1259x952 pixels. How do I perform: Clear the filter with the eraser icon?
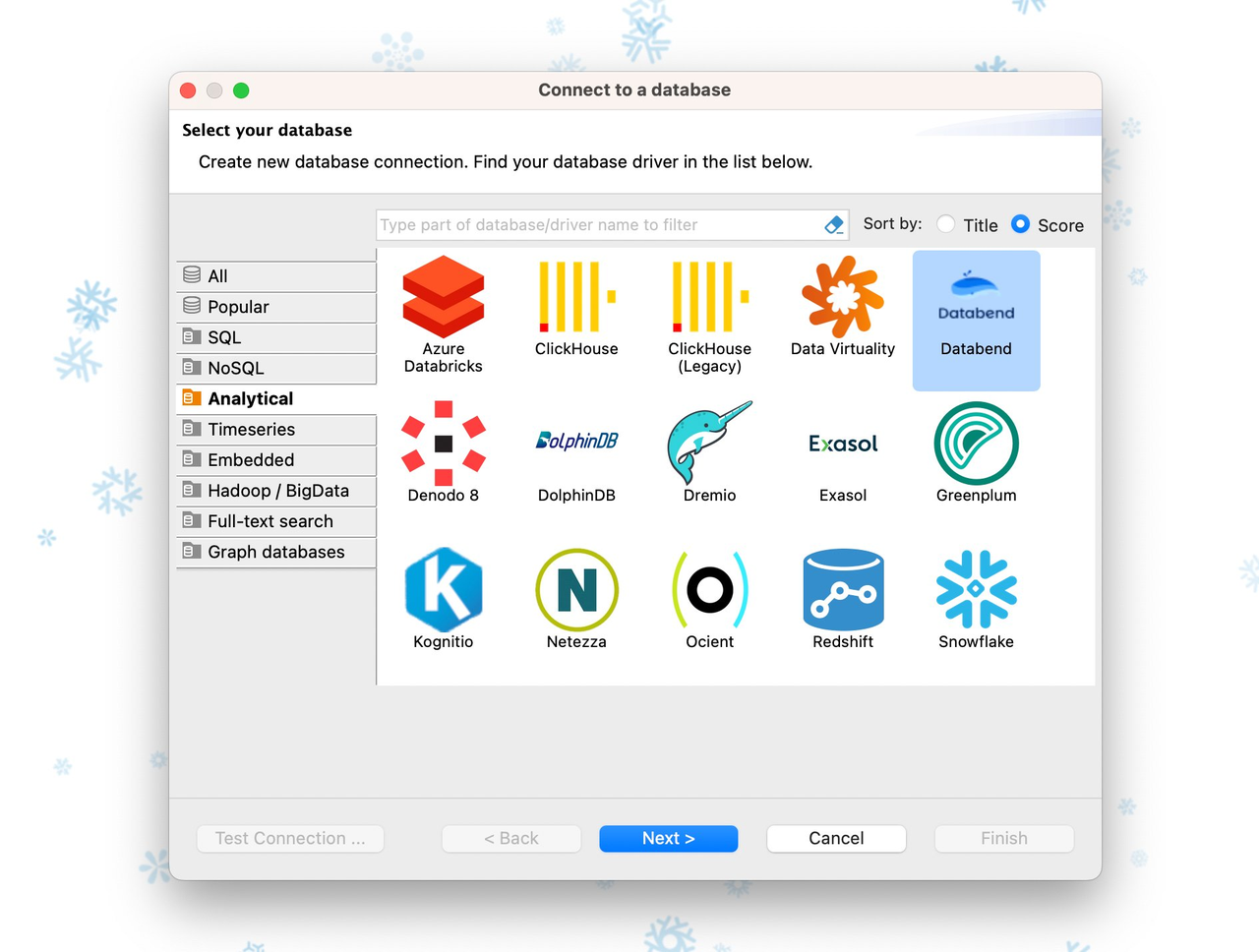tap(833, 225)
